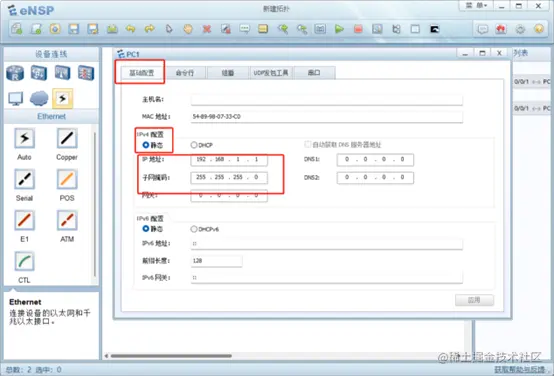554x376 pixels.
Task: Switch to the 基础配置 tab
Action: point(142,73)
